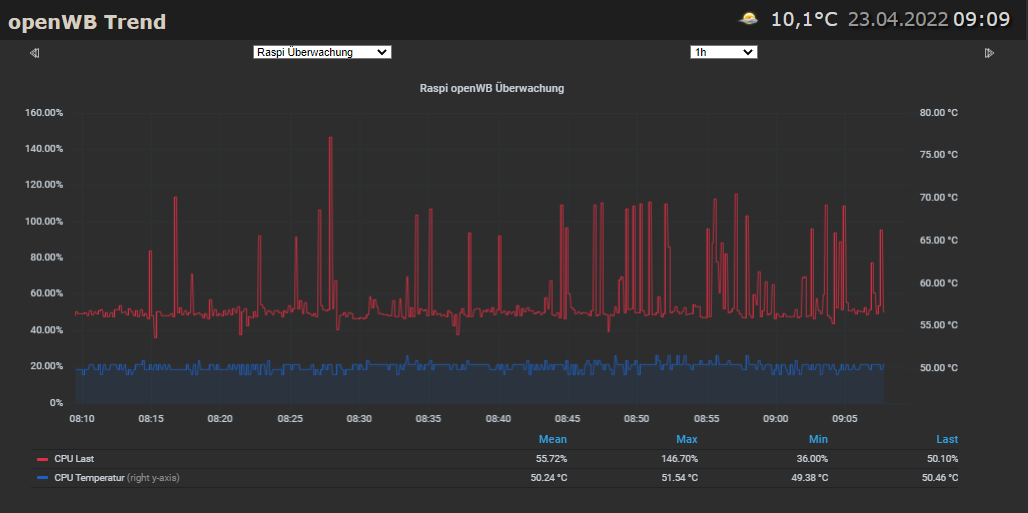Sort legend by Max column
The height and width of the screenshot is (513, 1028).
(686, 439)
